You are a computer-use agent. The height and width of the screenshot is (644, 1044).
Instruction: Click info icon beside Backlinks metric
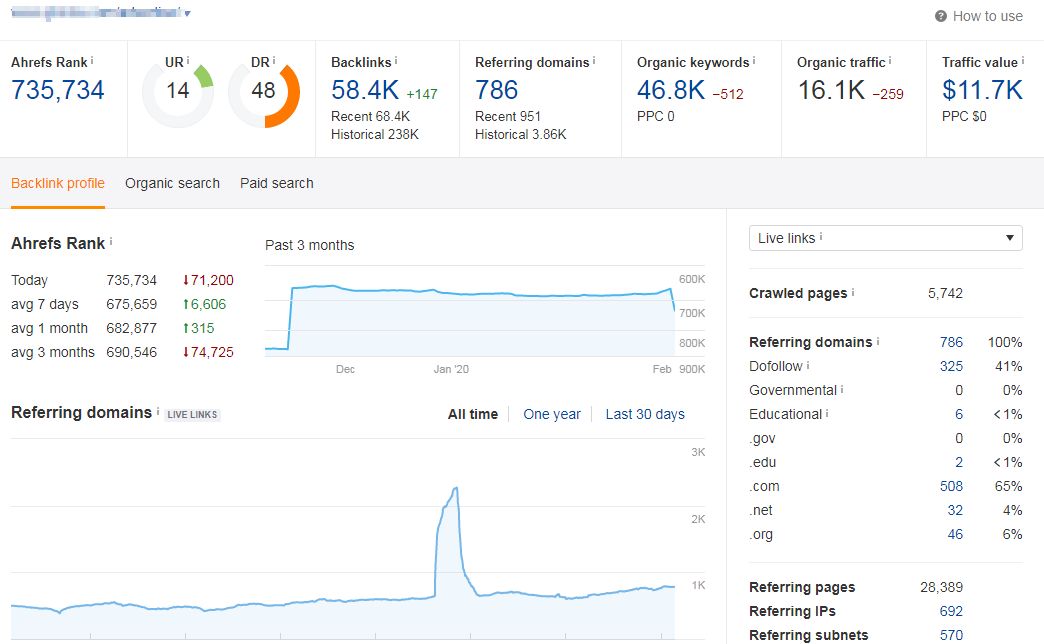395,61
